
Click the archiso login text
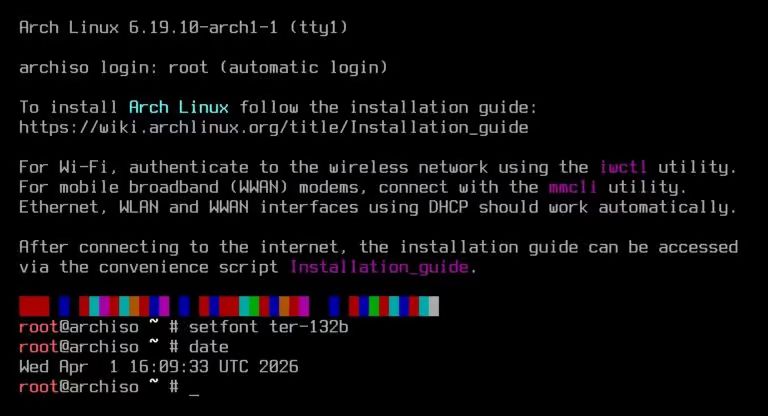tap(89, 67)
